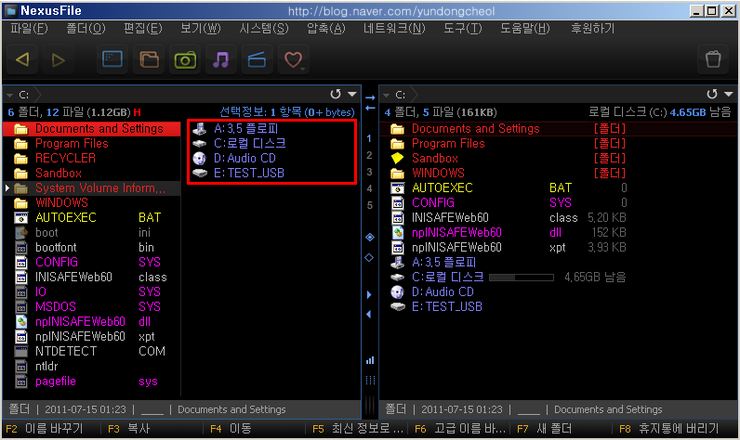740x440 pixels.
Task: Click the 후원하기 menu item
Action: click(593, 29)
